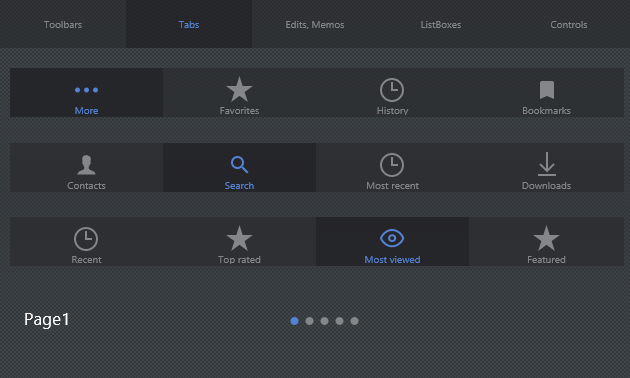This screenshot has width=630, height=378.
Task: Go to the fifth page indicator dot
Action: [x=354, y=321]
